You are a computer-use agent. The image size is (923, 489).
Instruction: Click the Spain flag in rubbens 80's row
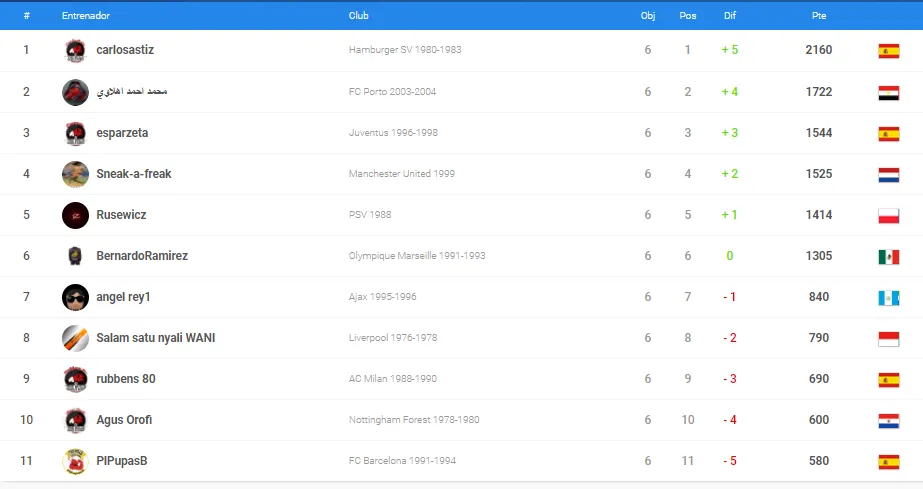[x=888, y=380]
